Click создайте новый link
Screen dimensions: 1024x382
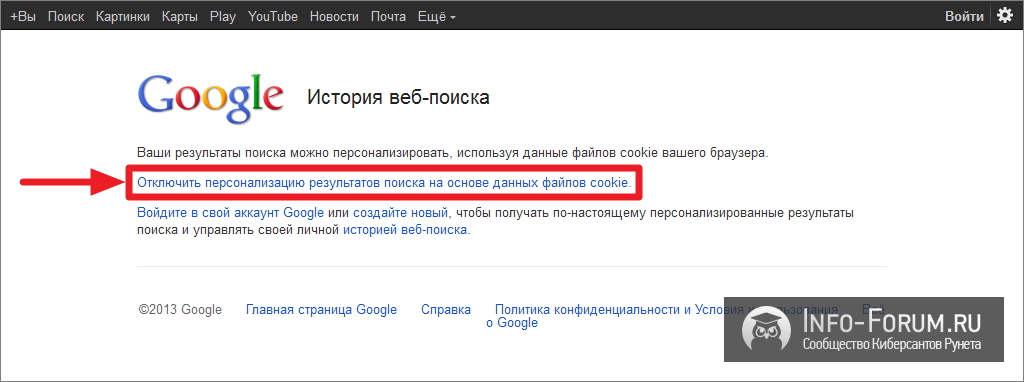[x=401, y=213]
